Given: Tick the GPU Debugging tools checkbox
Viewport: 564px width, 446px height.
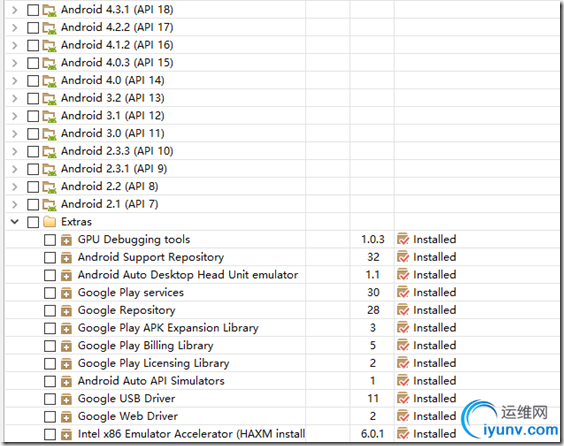Looking at the screenshot, I should pos(50,240).
